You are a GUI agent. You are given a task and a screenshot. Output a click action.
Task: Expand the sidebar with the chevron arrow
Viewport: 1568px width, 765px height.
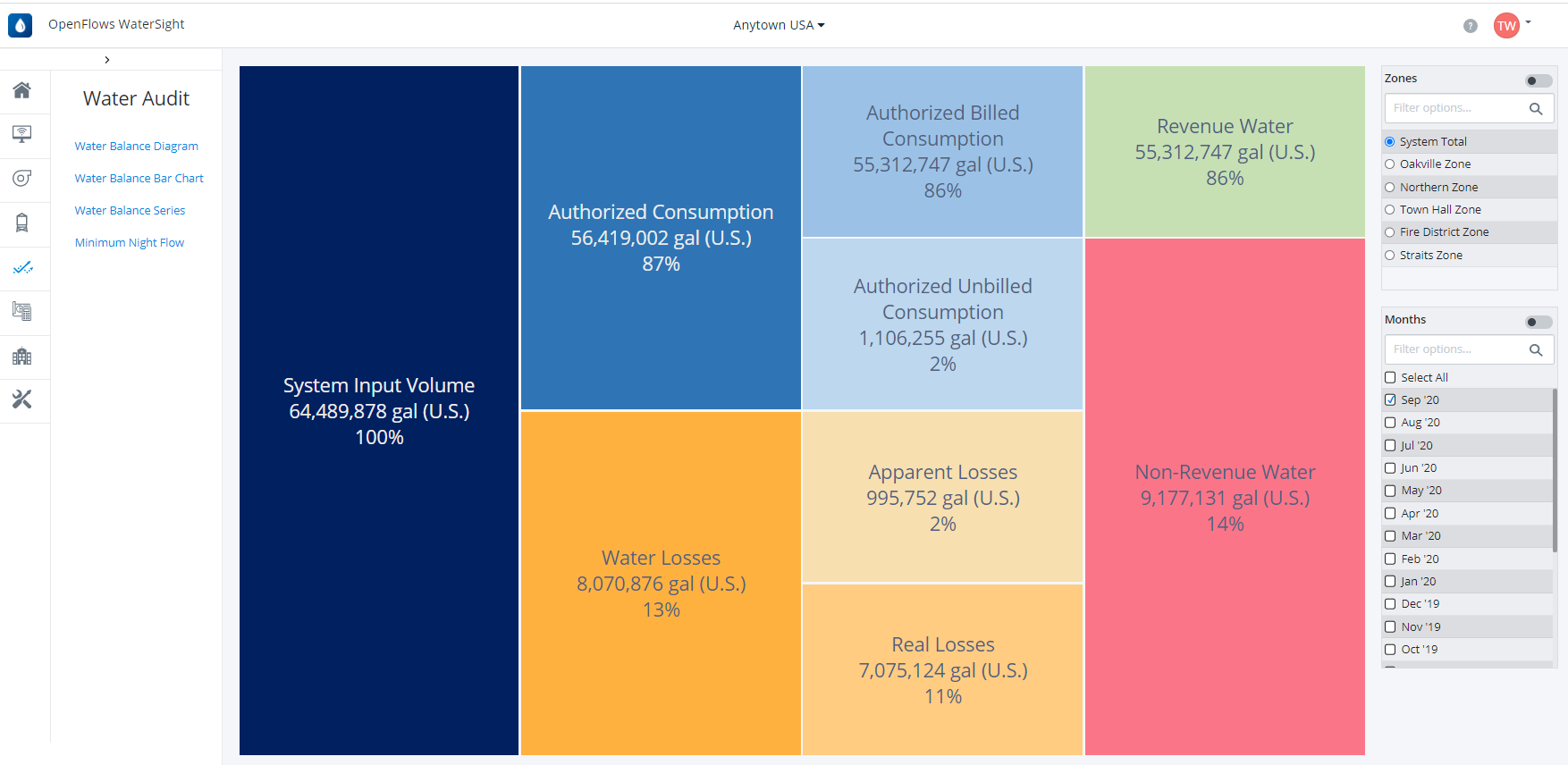coord(107,60)
